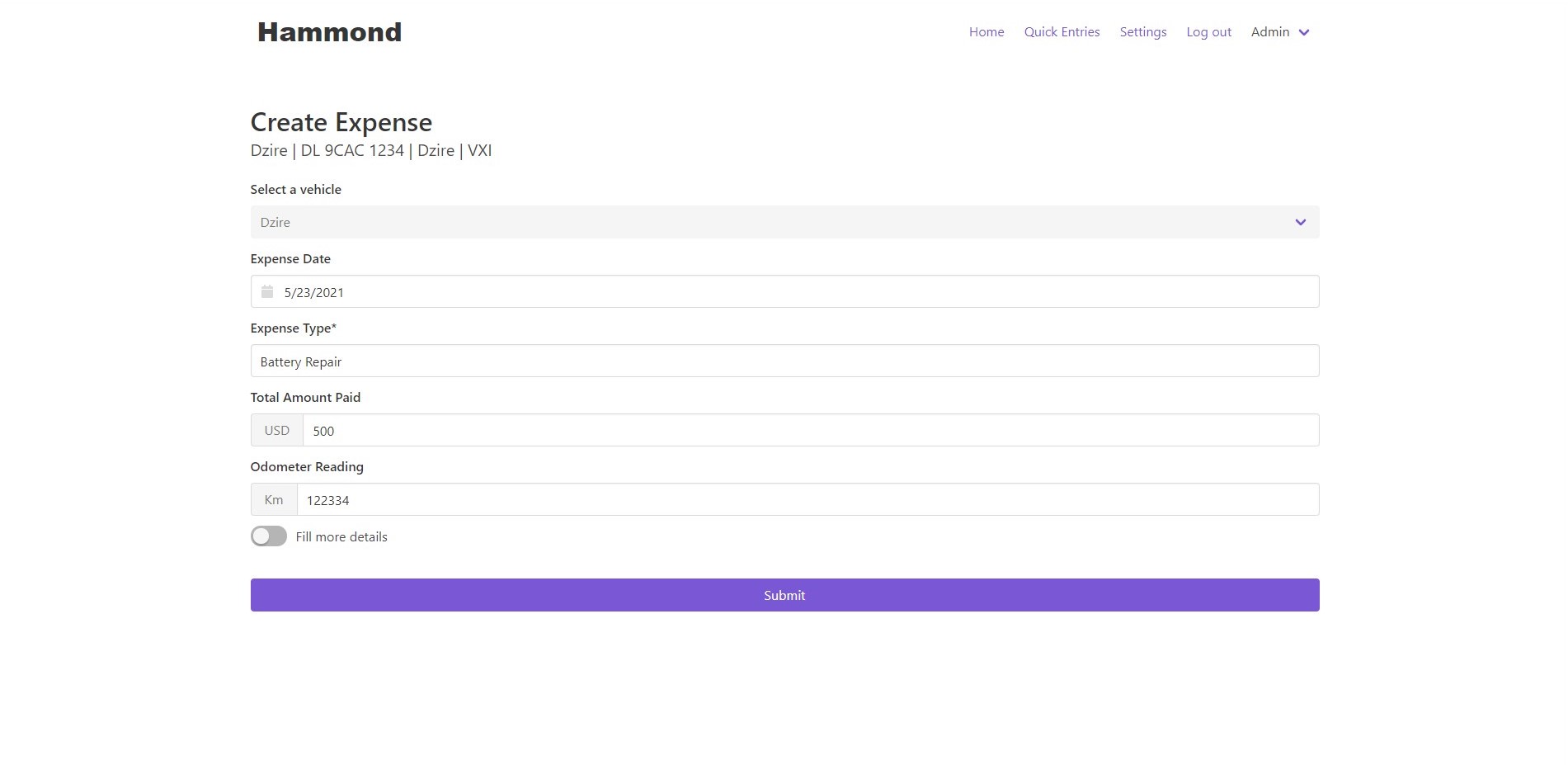The height and width of the screenshot is (765, 1568).
Task: Click the Expense Type field containing Battery Repair
Action: pos(784,361)
